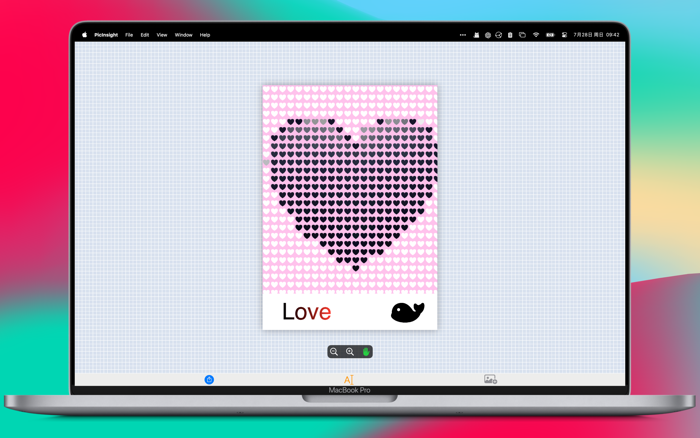Click the blue share/export icon

click(209, 380)
